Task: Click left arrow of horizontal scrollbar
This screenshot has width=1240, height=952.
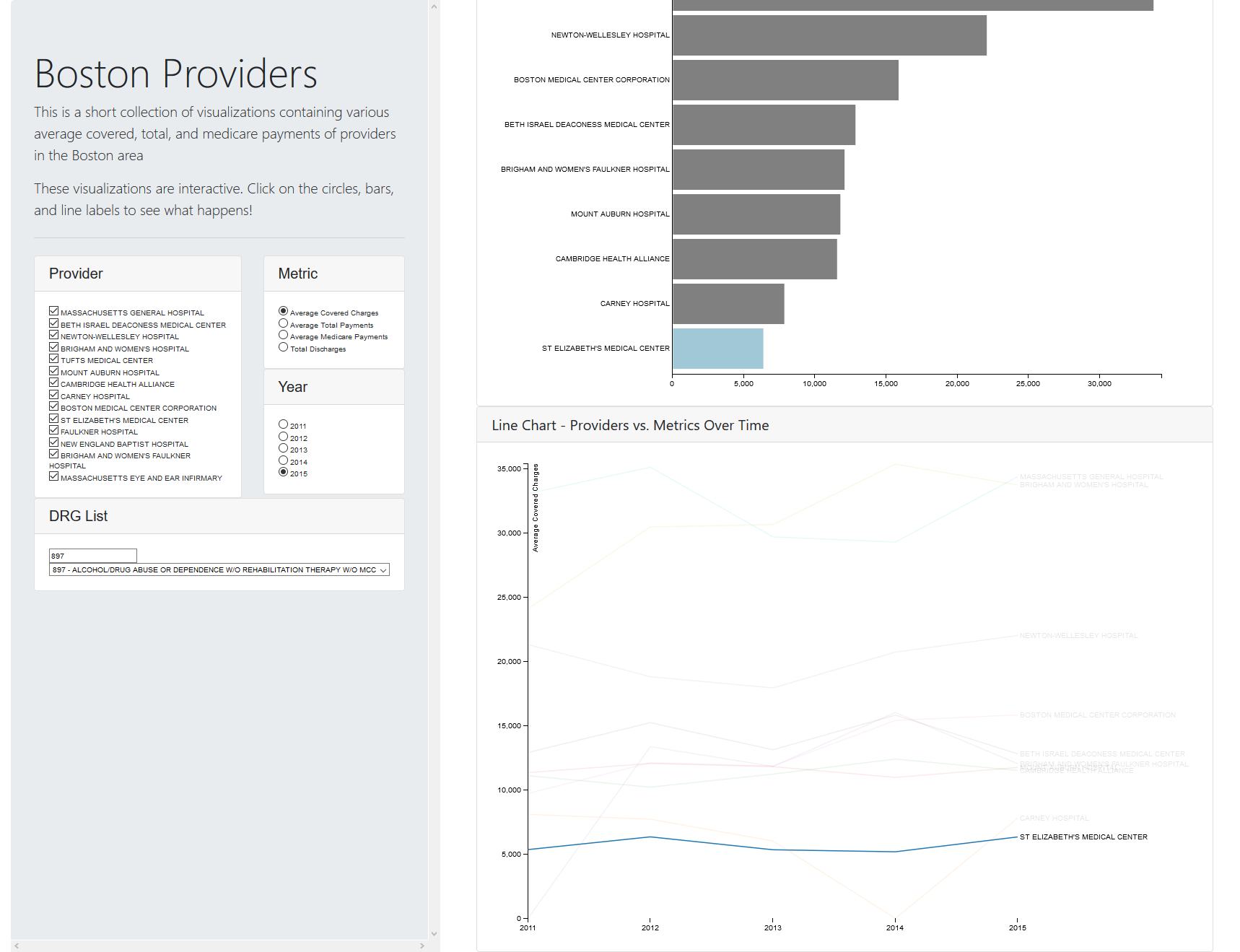Action: click(x=17, y=946)
